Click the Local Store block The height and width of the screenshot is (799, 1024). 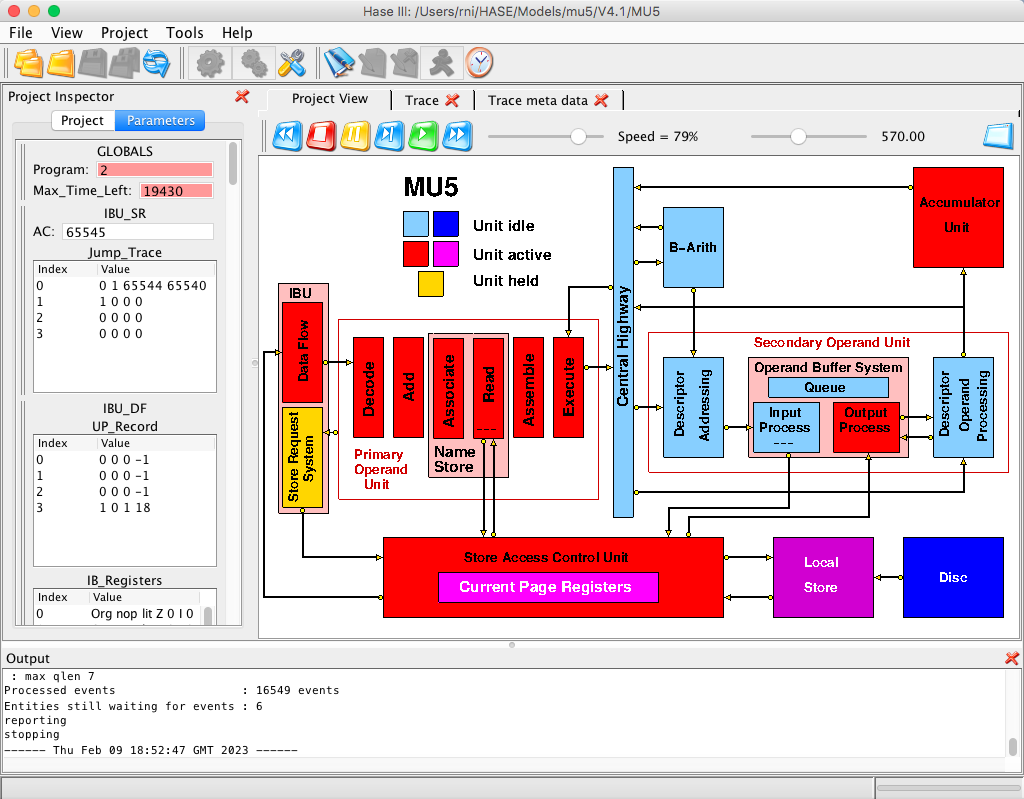tap(823, 578)
